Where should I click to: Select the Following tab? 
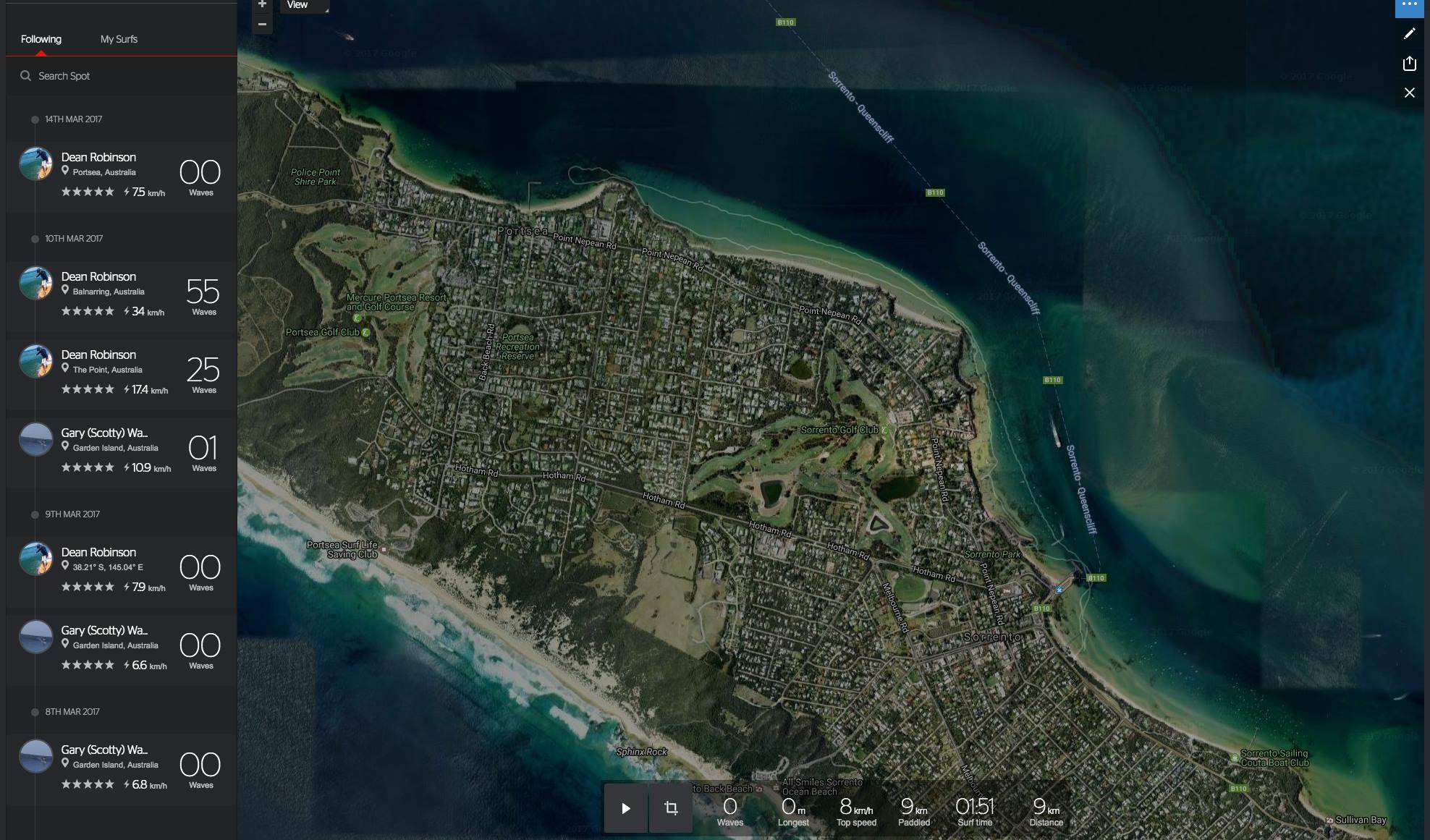[x=41, y=39]
